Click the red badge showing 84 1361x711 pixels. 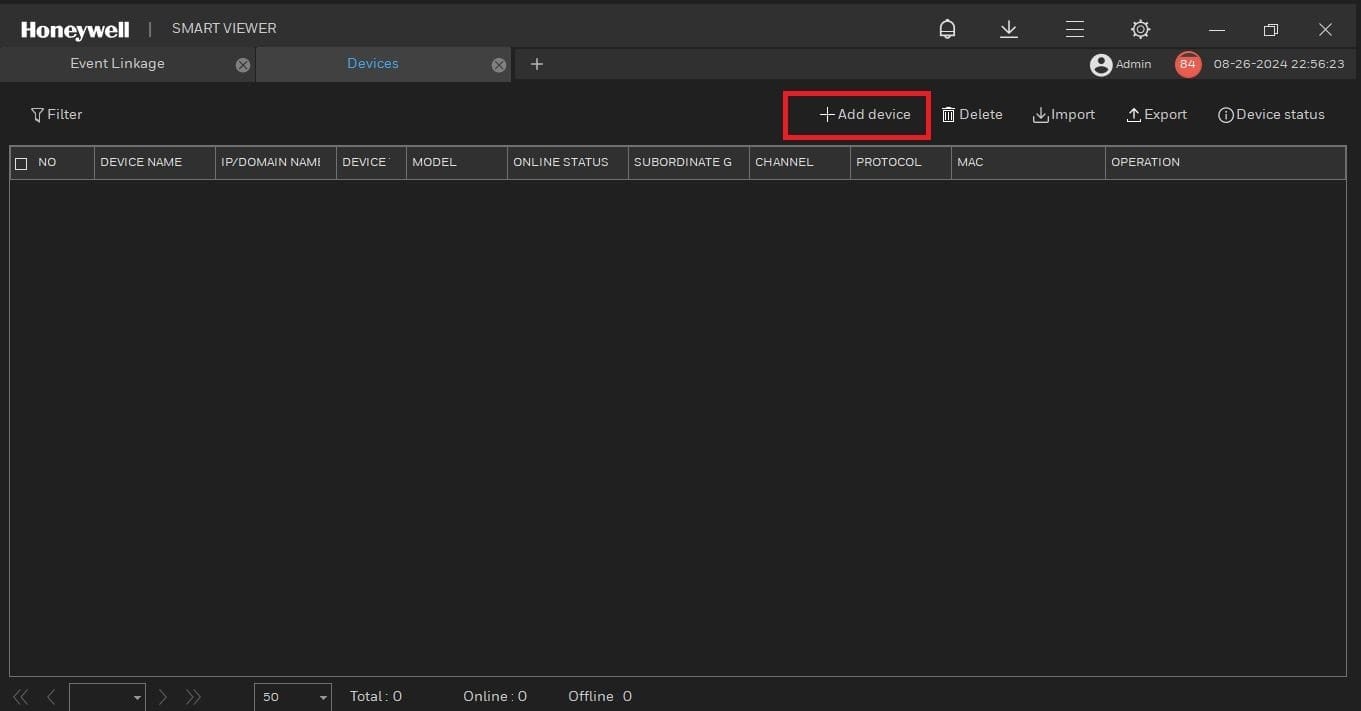(x=1187, y=63)
